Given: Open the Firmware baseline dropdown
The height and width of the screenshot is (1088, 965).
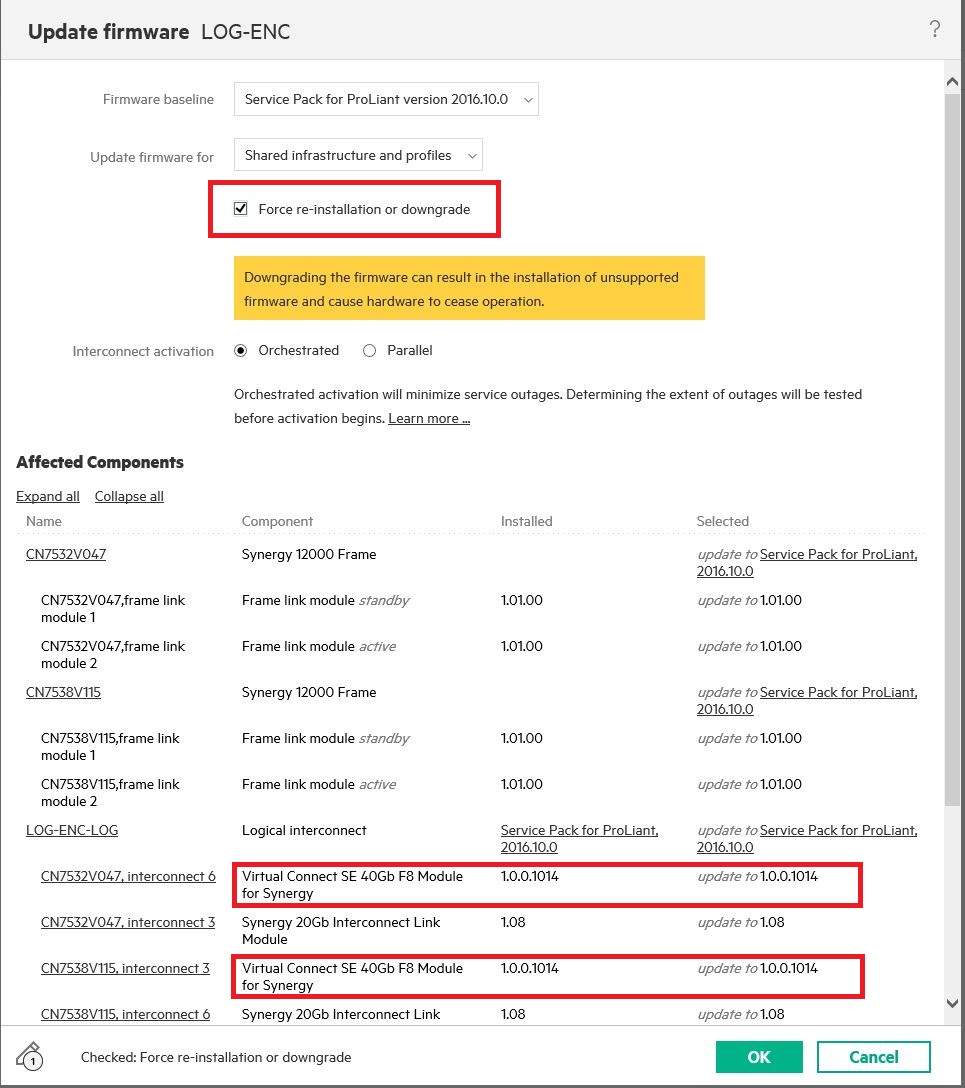Looking at the screenshot, I should [386, 99].
